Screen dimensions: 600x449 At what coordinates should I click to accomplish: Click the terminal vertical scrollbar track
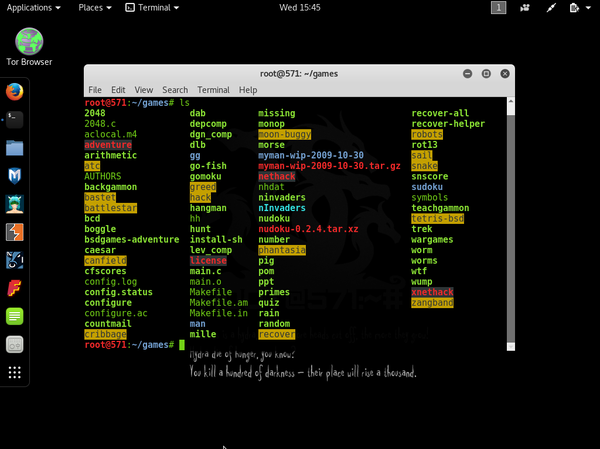pyautogui.click(x=510, y=228)
